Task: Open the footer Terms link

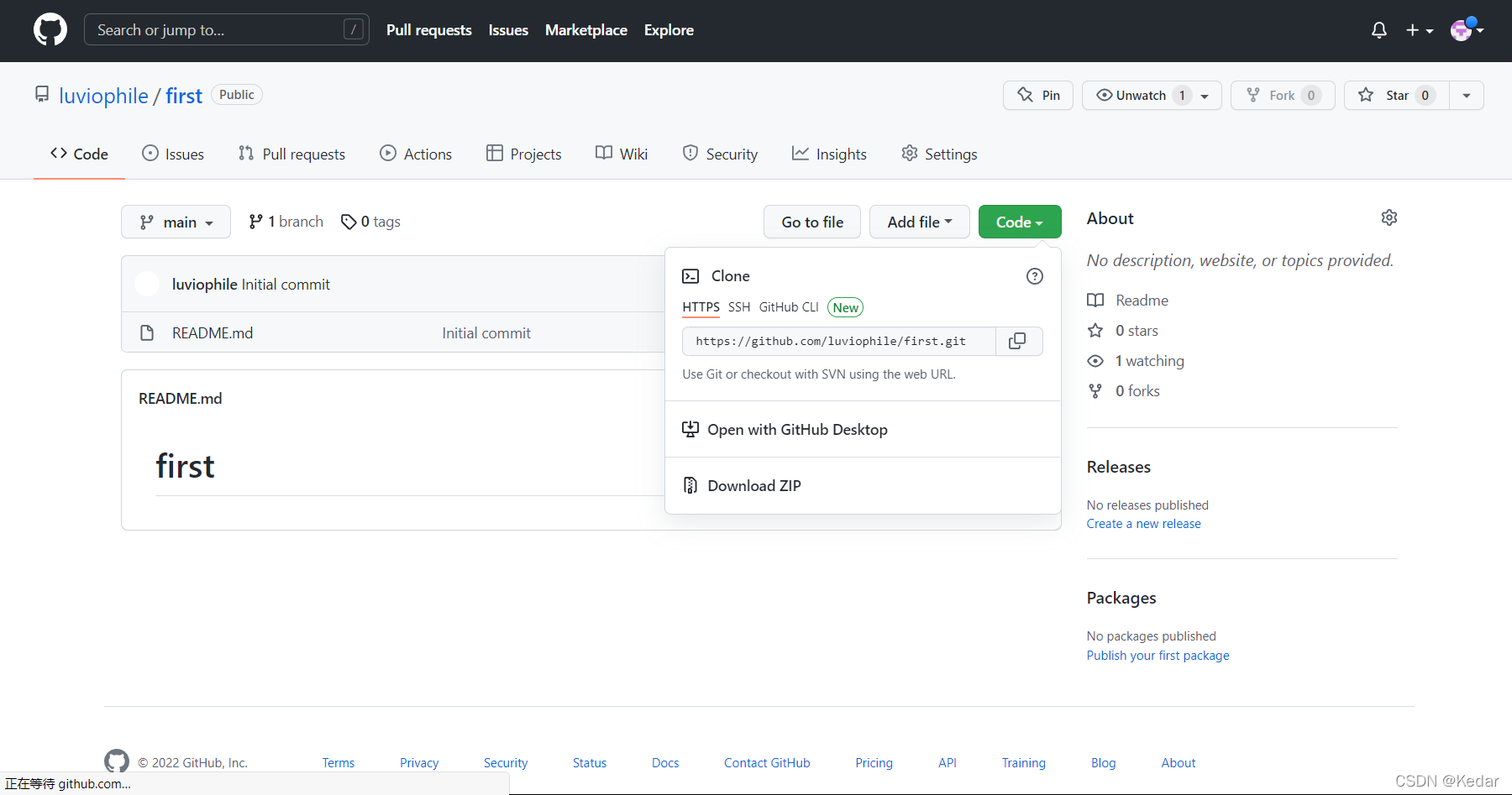Action: (x=339, y=763)
